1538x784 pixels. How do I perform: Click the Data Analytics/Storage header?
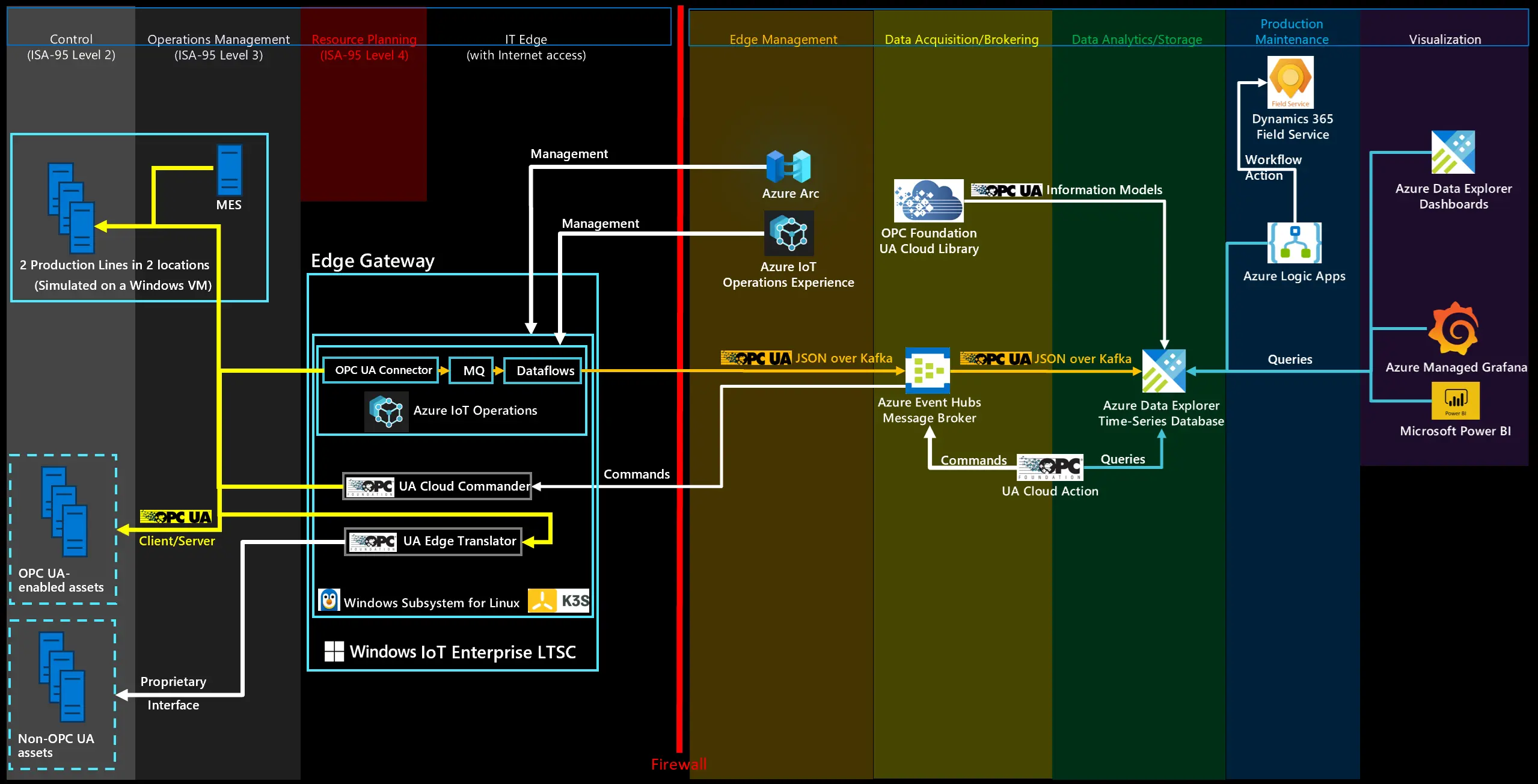tap(1136, 40)
